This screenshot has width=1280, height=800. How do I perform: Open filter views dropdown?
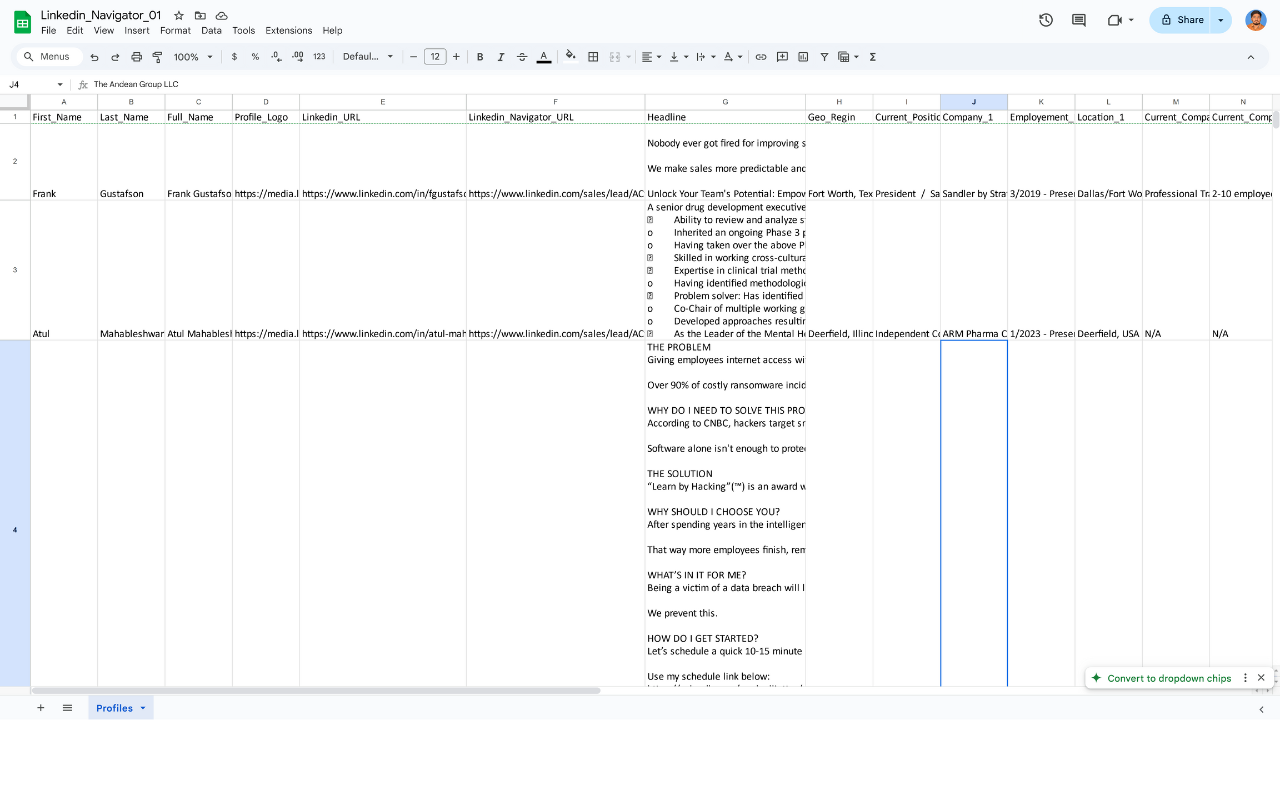point(848,57)
